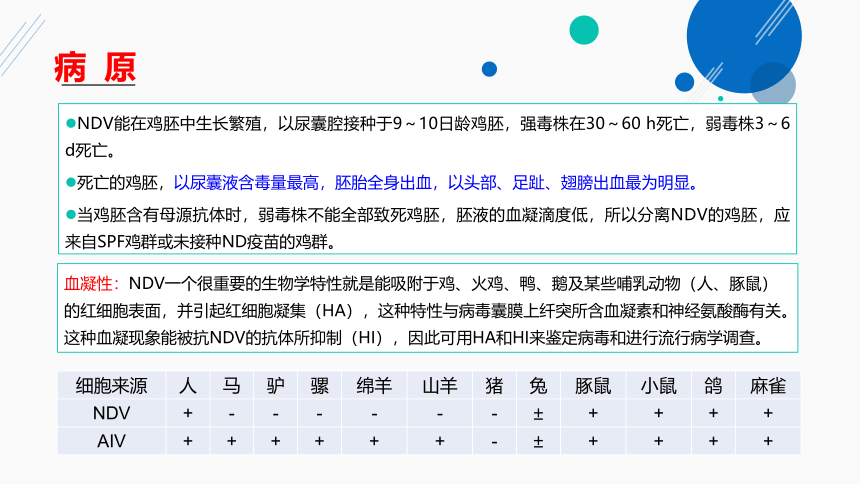Click the table header "人"
Screen dimensions: 860x484
(x=188, y=386)
